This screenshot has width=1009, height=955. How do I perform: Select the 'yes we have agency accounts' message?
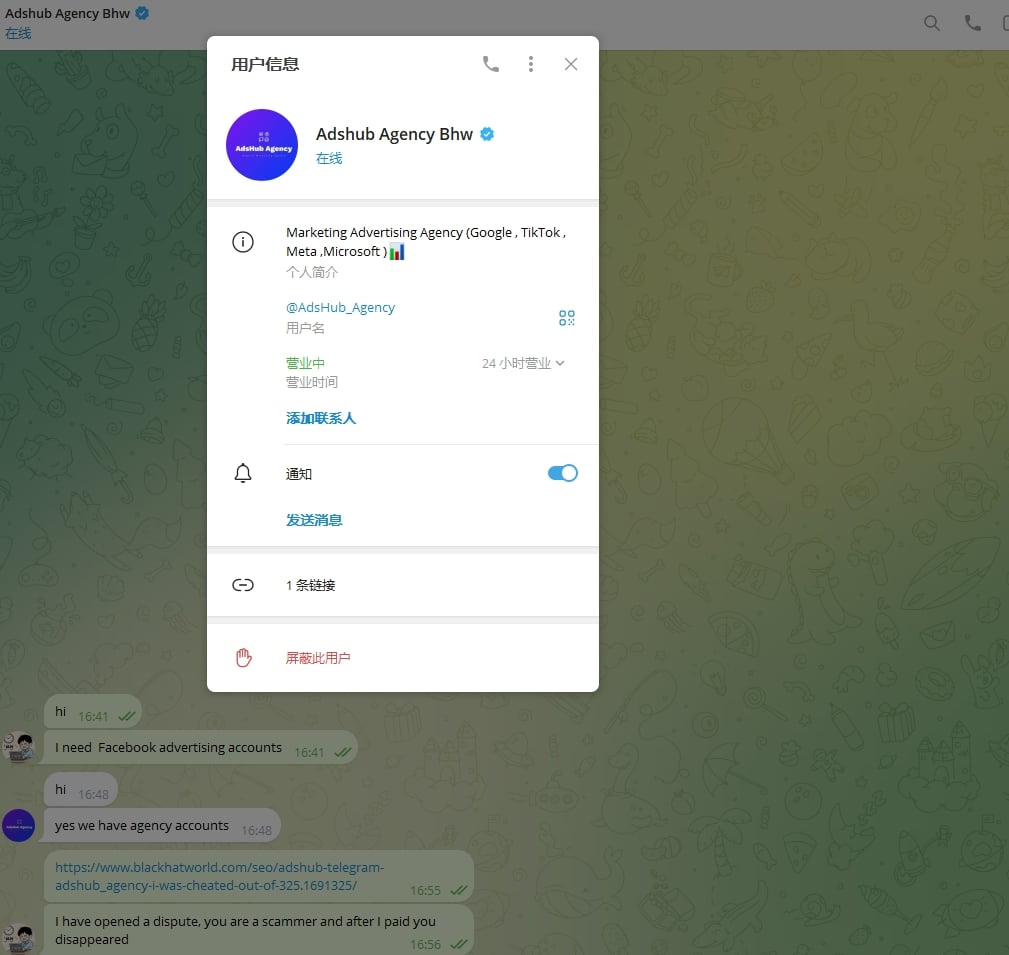[162, 826]
